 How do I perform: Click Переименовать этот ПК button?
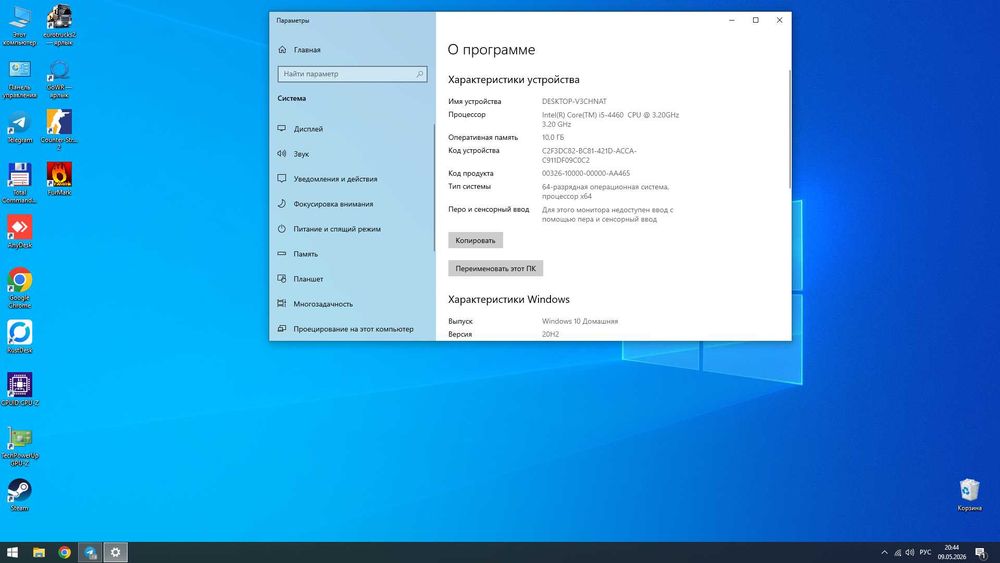click(496, 268)
